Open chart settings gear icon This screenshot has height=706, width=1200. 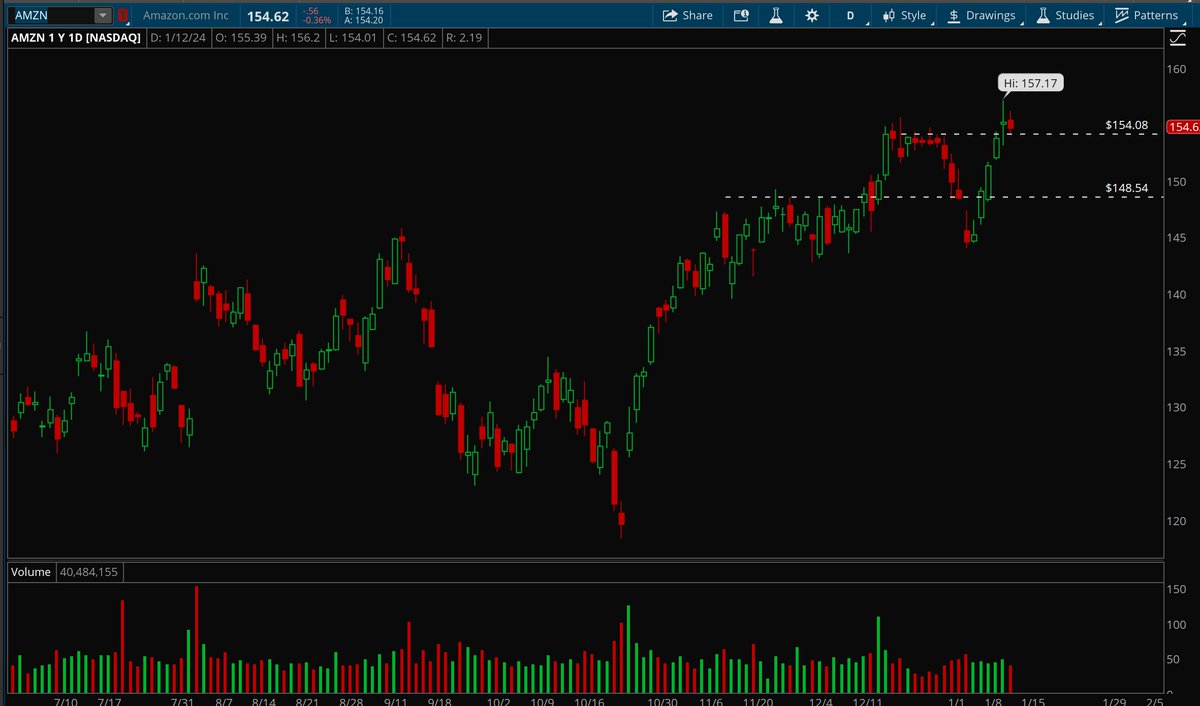(811, 15)
